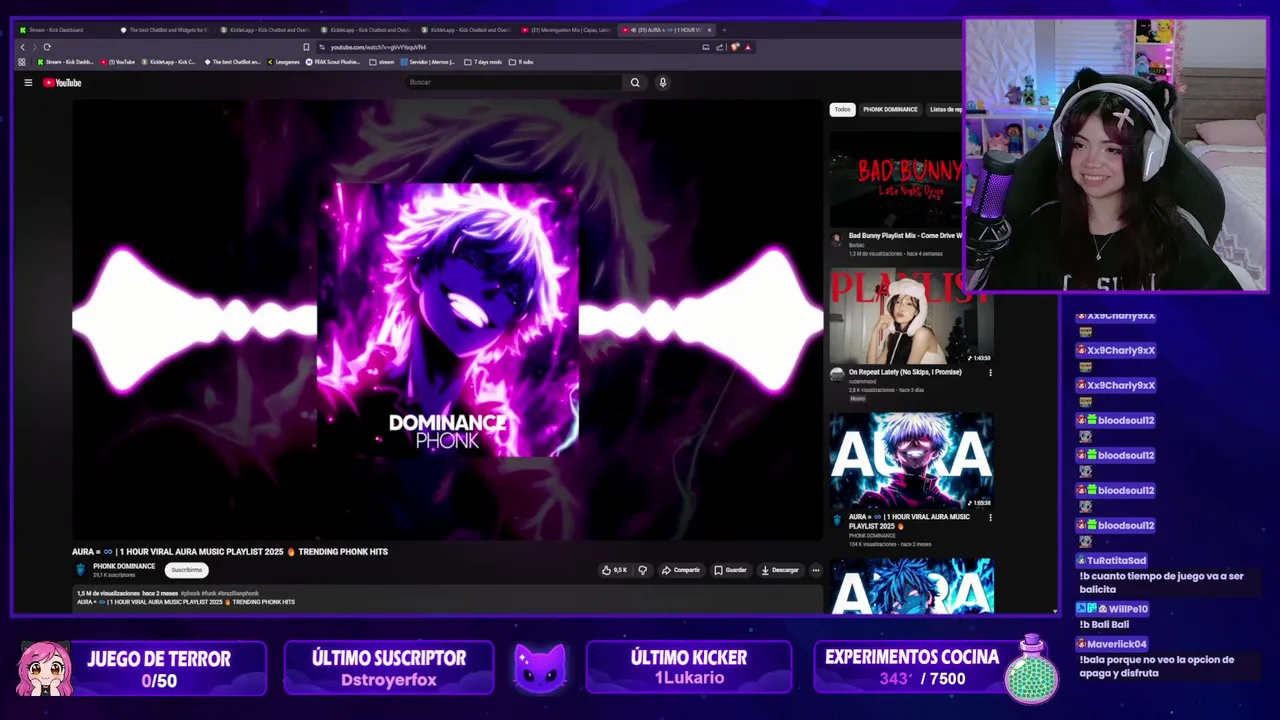Focus the Buscar search field

click(x=515, y=82)
